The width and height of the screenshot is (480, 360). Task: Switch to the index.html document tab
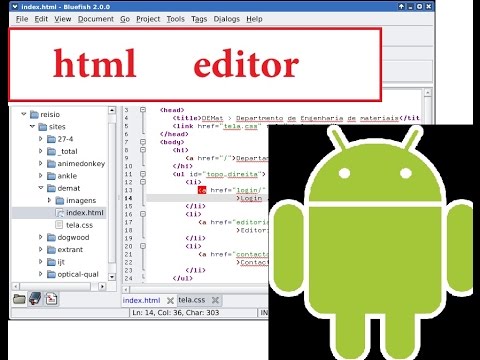141,300
